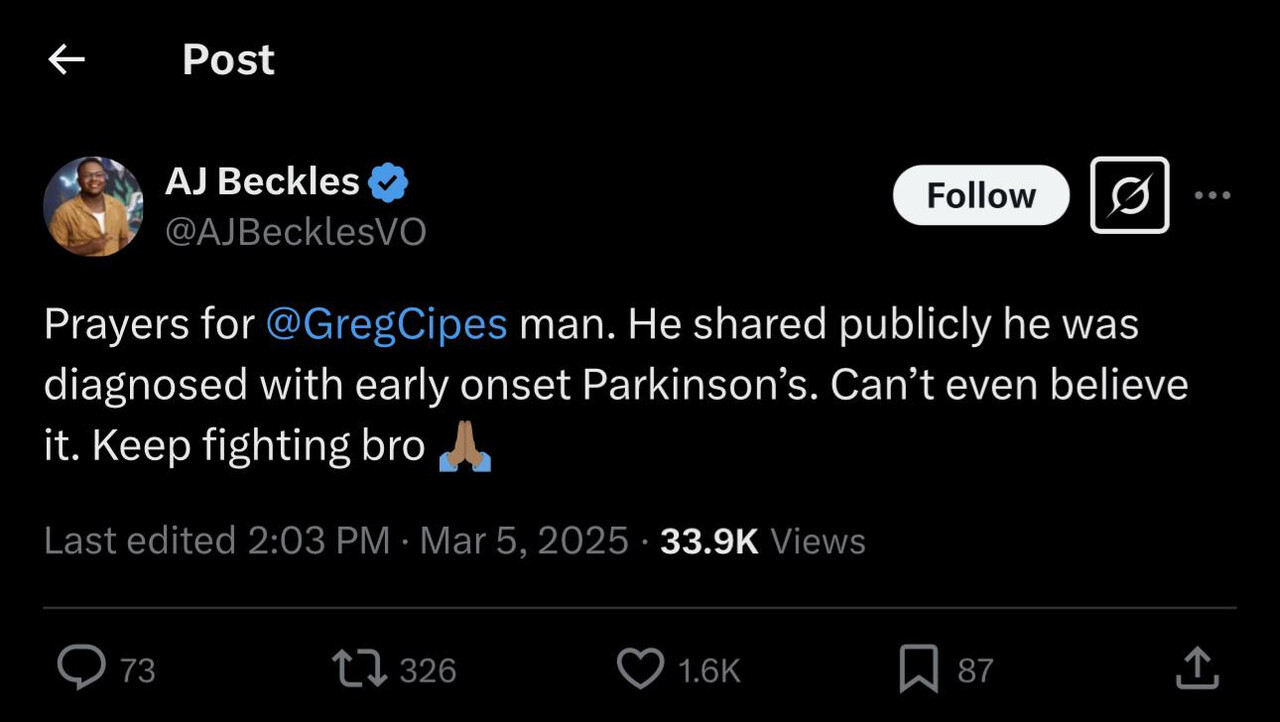Open the @AJBecklesVO handle
Image resolution: width=1280 pixels, height=722 pixels.
coord(295,232)
